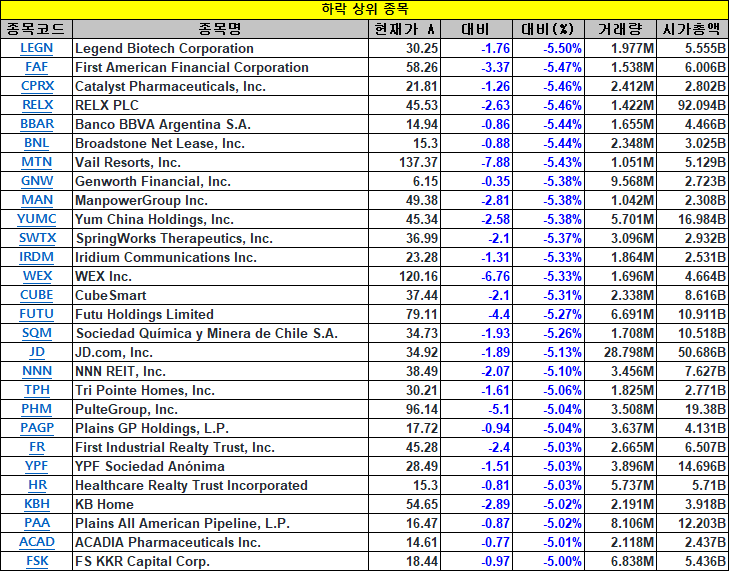The image size is (729, 571).
Task: Select the Vail Resorts, Inc. cell
Action: click(220, 162)
